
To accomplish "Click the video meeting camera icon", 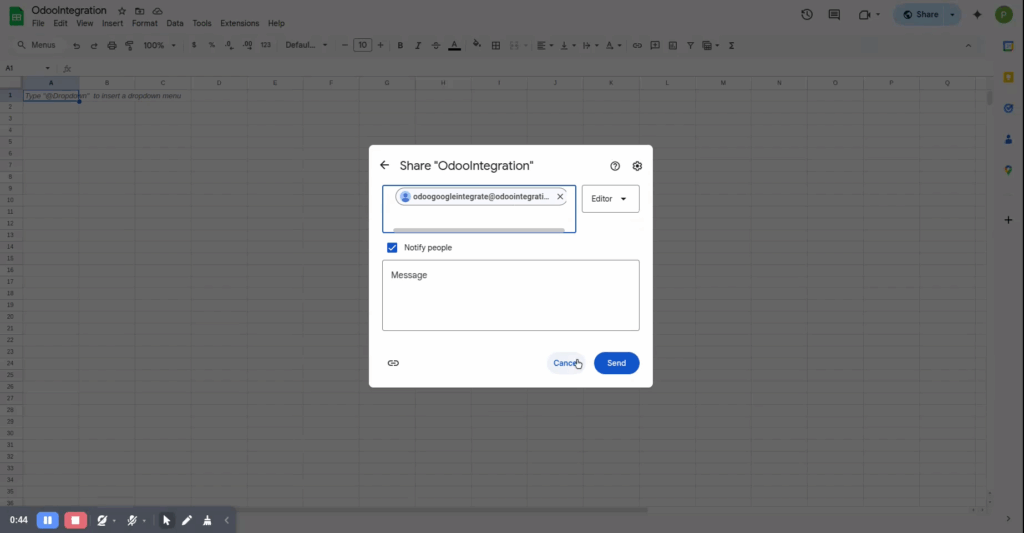I will (865, 14).
